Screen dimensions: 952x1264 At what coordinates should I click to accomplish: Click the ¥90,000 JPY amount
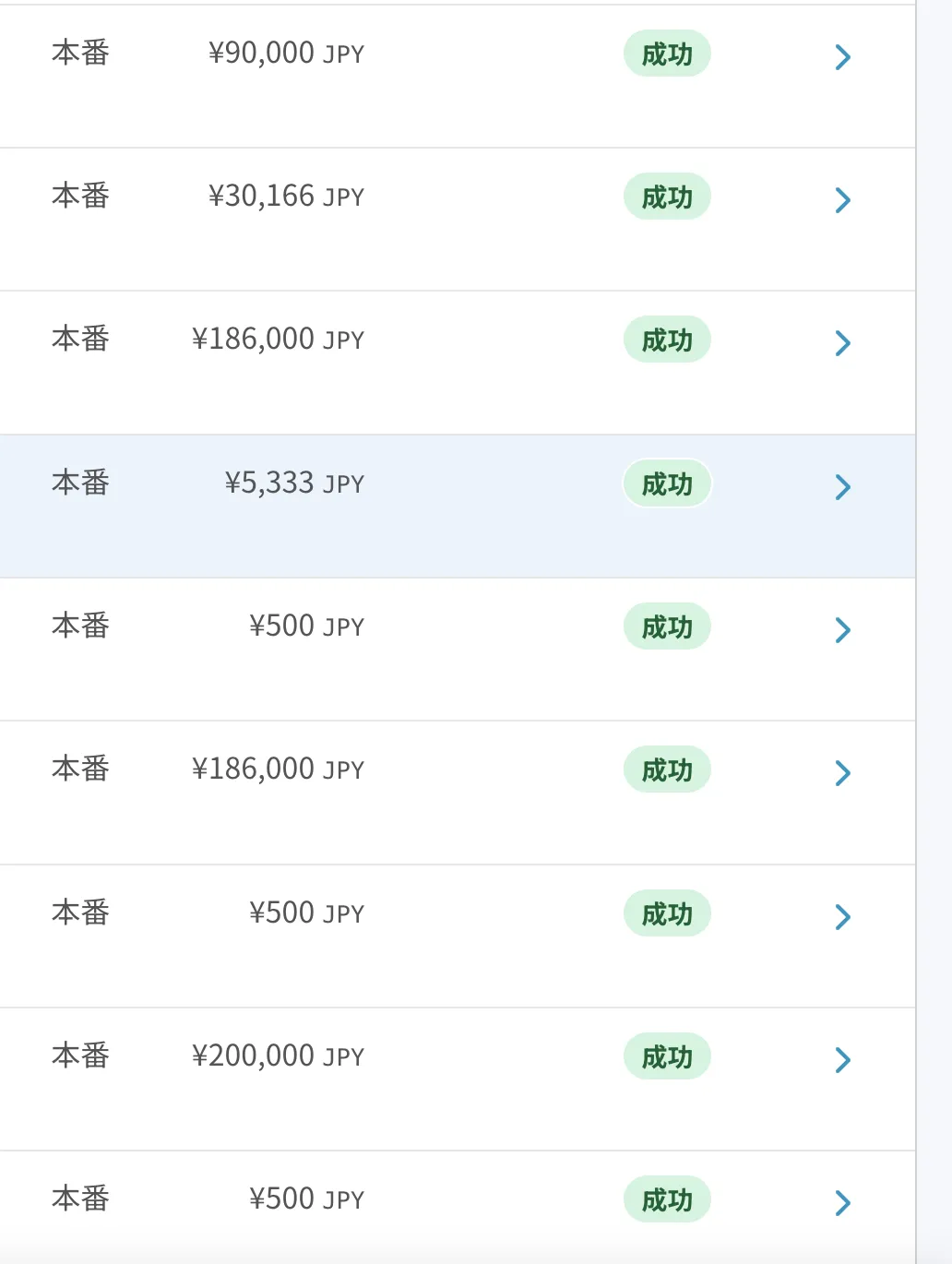click(286, 54)
